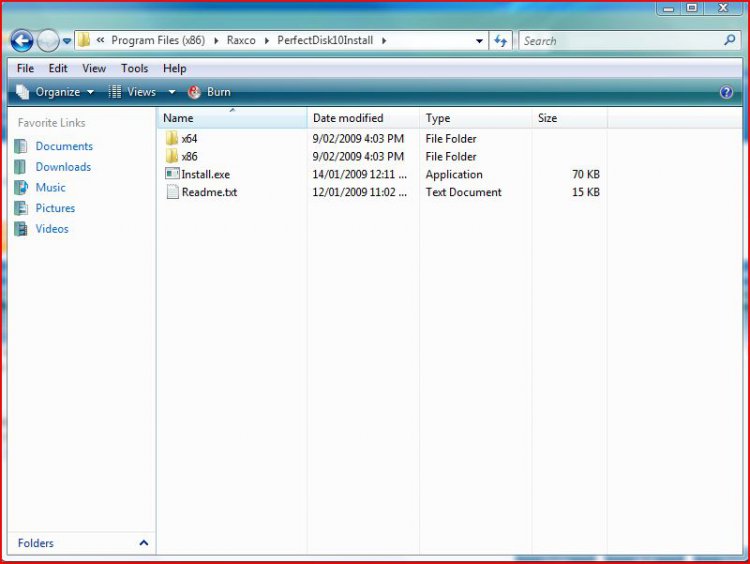This screenshot has height=564, width=750.
Task: Minimize the Explorer window
Action: click(669, 8)
